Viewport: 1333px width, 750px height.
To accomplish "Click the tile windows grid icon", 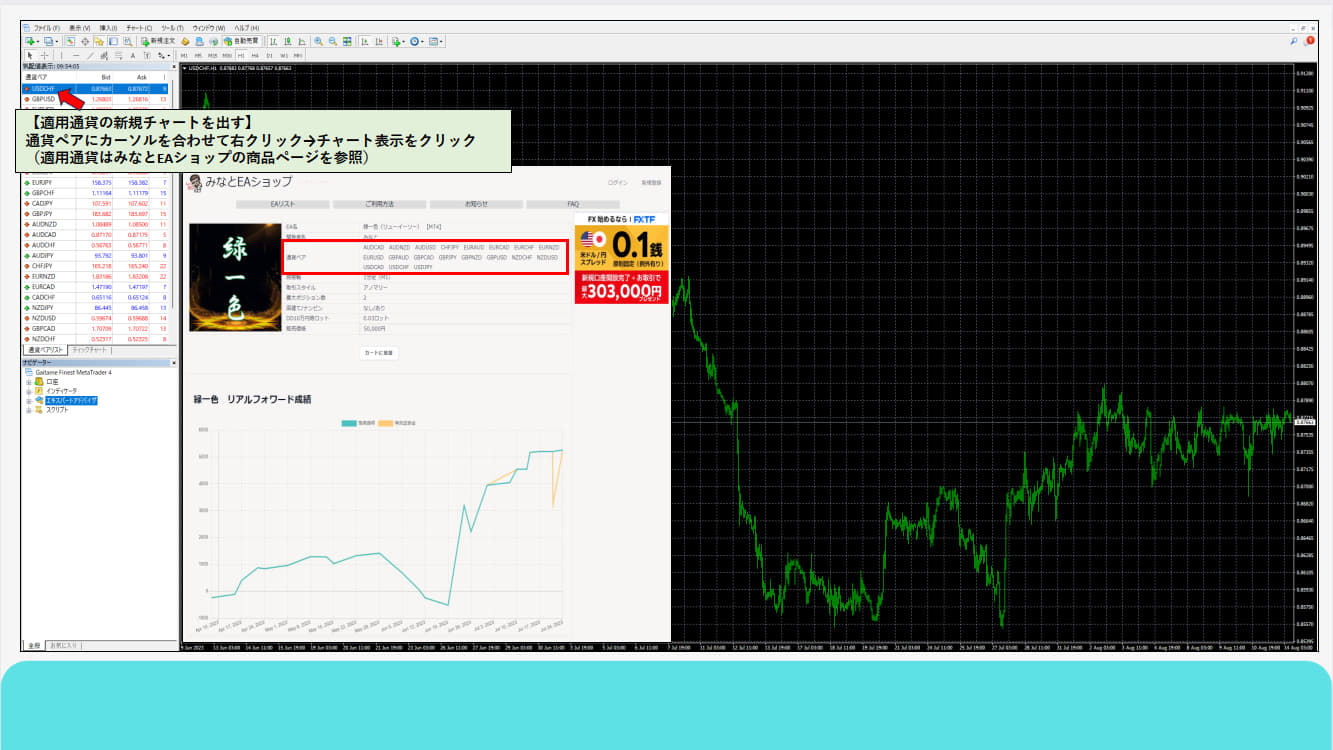I will [x=347, y=41].
